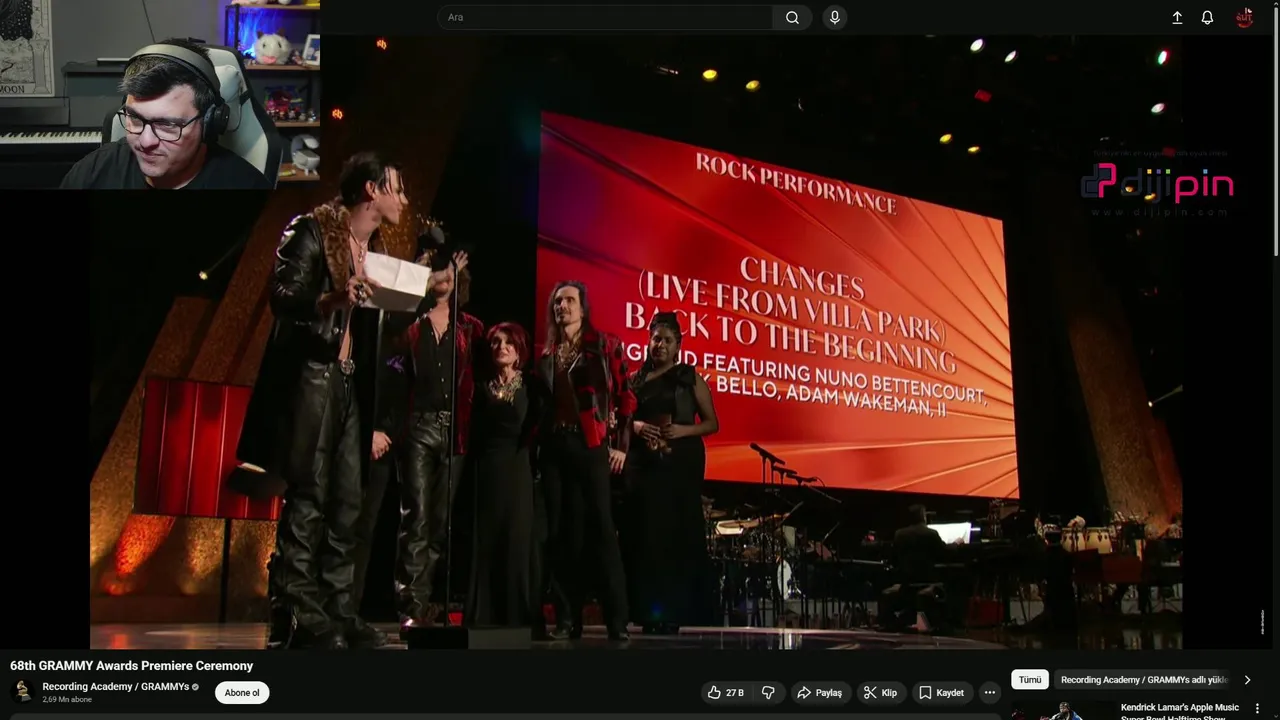Open Kendrick Lamar's Apple Music video title

[1180, 712]
